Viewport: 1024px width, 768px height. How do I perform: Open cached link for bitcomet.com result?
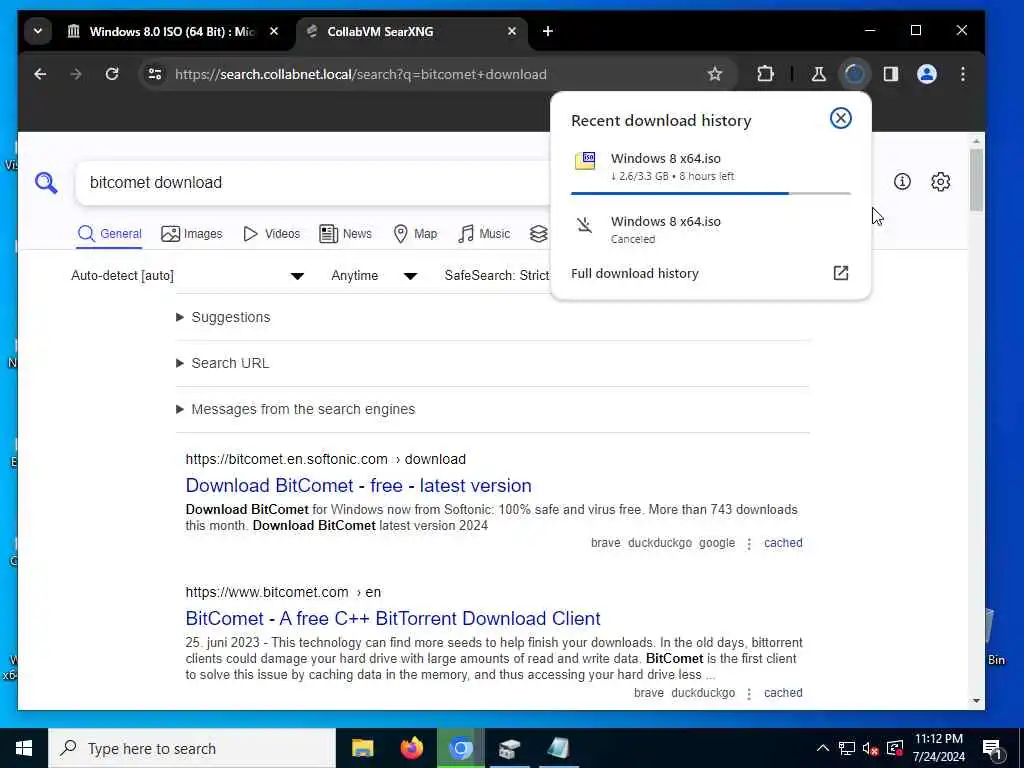[x=783, y=693]
